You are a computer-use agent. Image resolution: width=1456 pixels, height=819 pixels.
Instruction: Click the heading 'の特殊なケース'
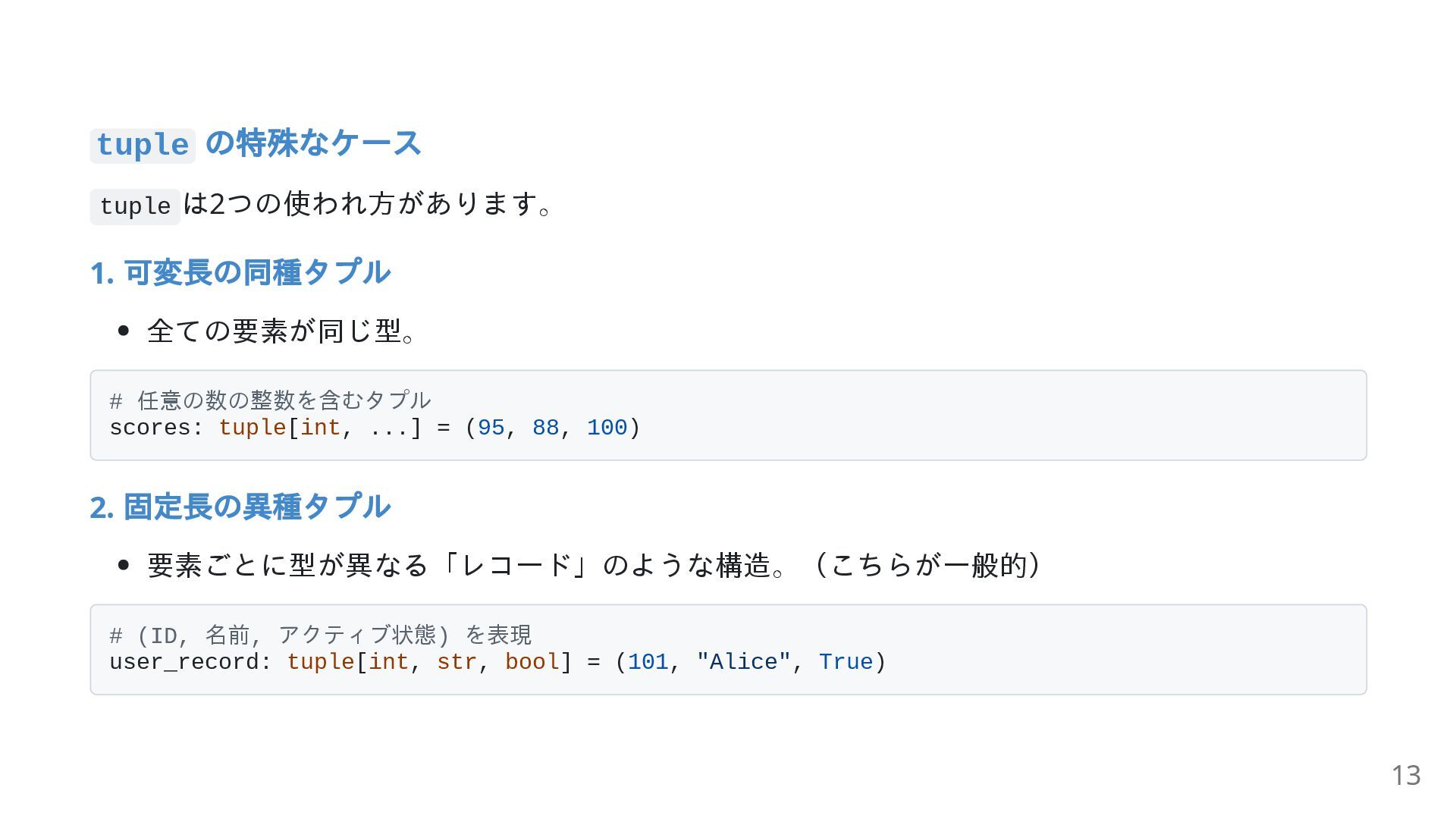(x=313, y=143)
